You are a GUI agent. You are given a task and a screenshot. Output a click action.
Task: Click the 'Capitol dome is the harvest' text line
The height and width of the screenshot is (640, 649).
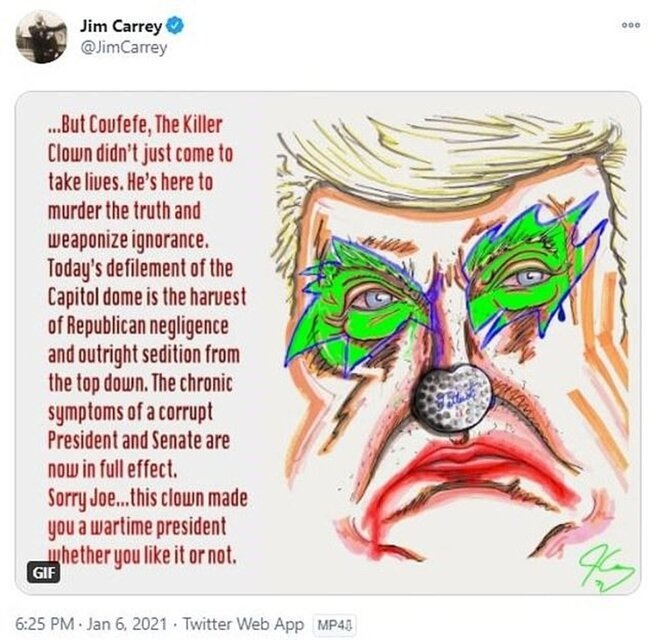[x=147, y=296]
